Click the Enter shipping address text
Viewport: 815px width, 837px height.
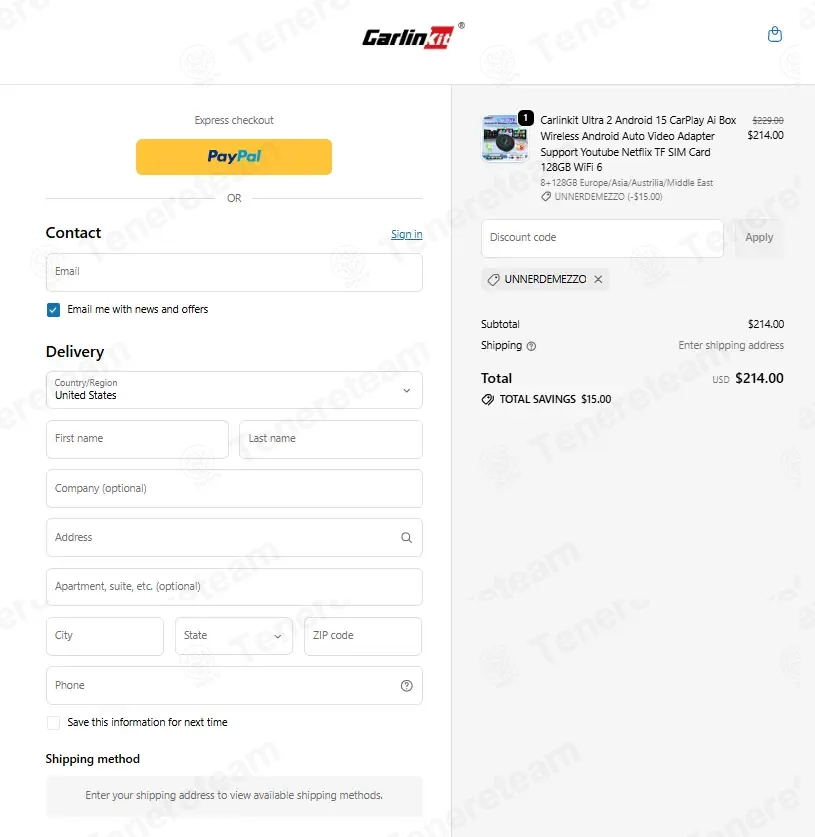(731, 345)
